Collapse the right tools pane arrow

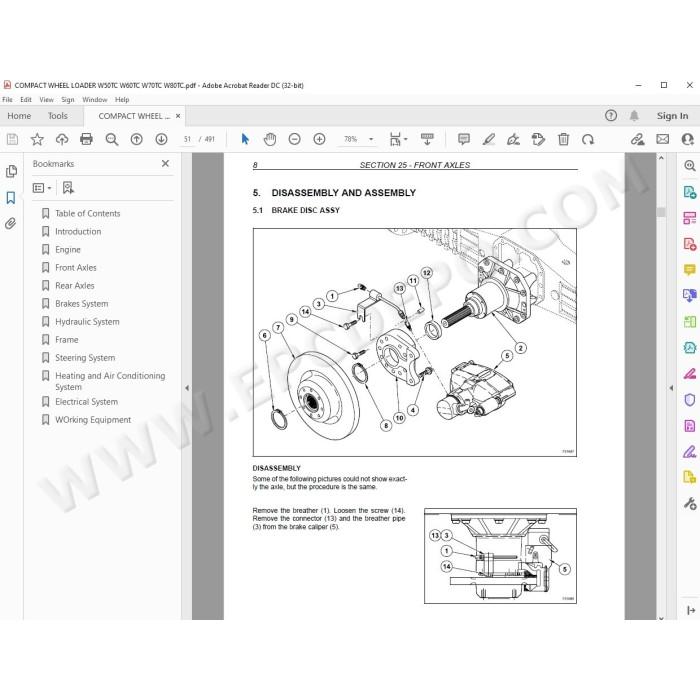tap(671, 388)
